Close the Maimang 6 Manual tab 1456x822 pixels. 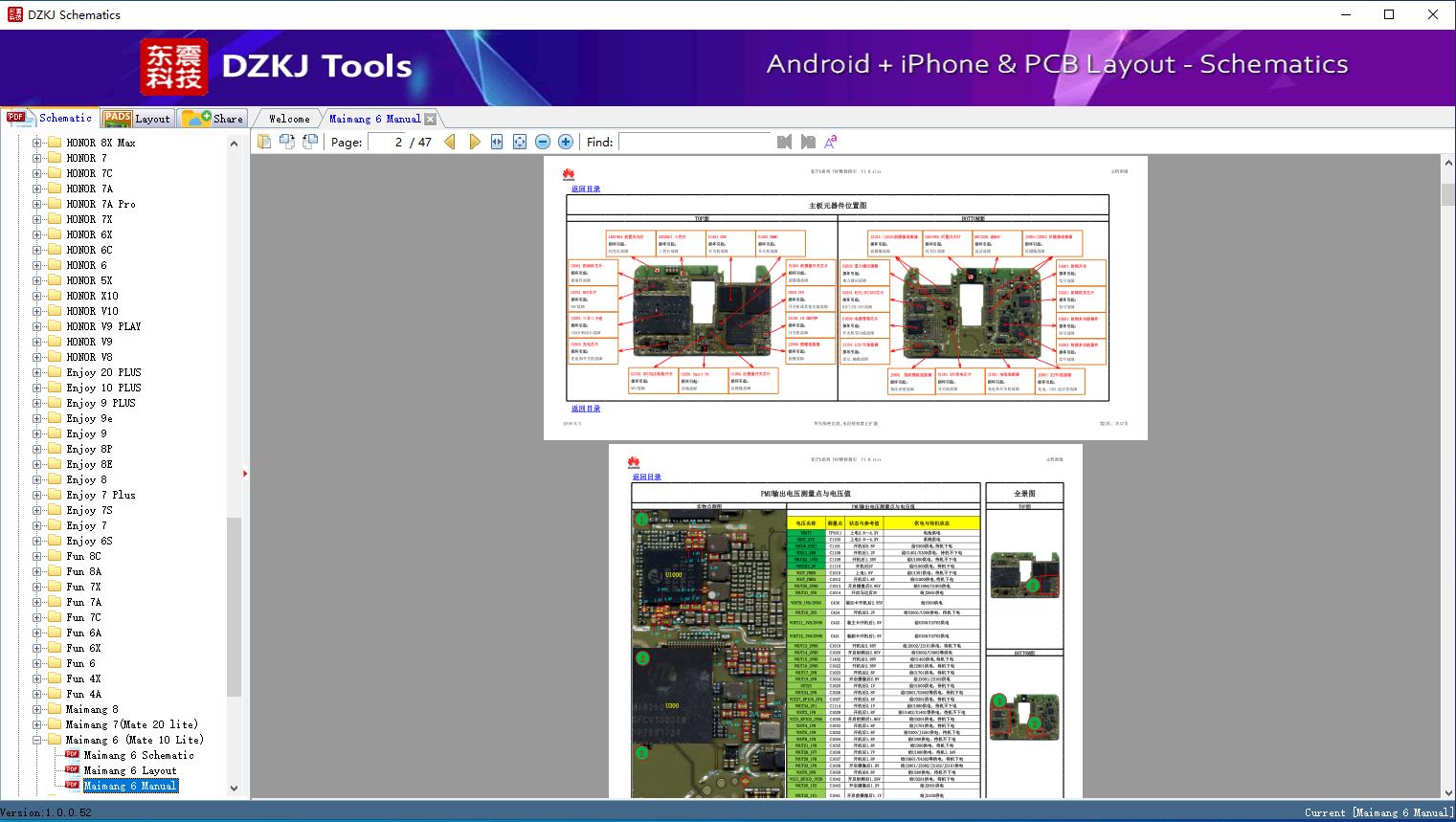(431, 119)
